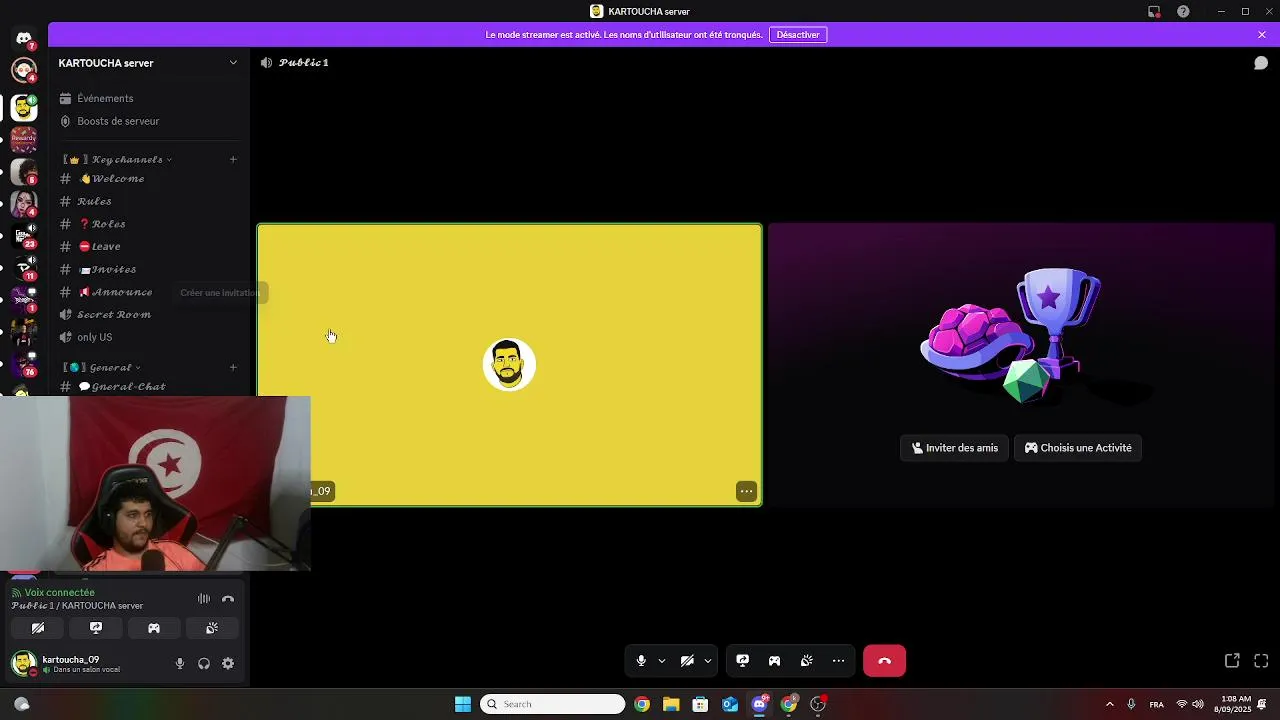The height and width of the screenshot is (720, 1280).
Task: Mute microphone in call control bar
Action: coord(641,661)
